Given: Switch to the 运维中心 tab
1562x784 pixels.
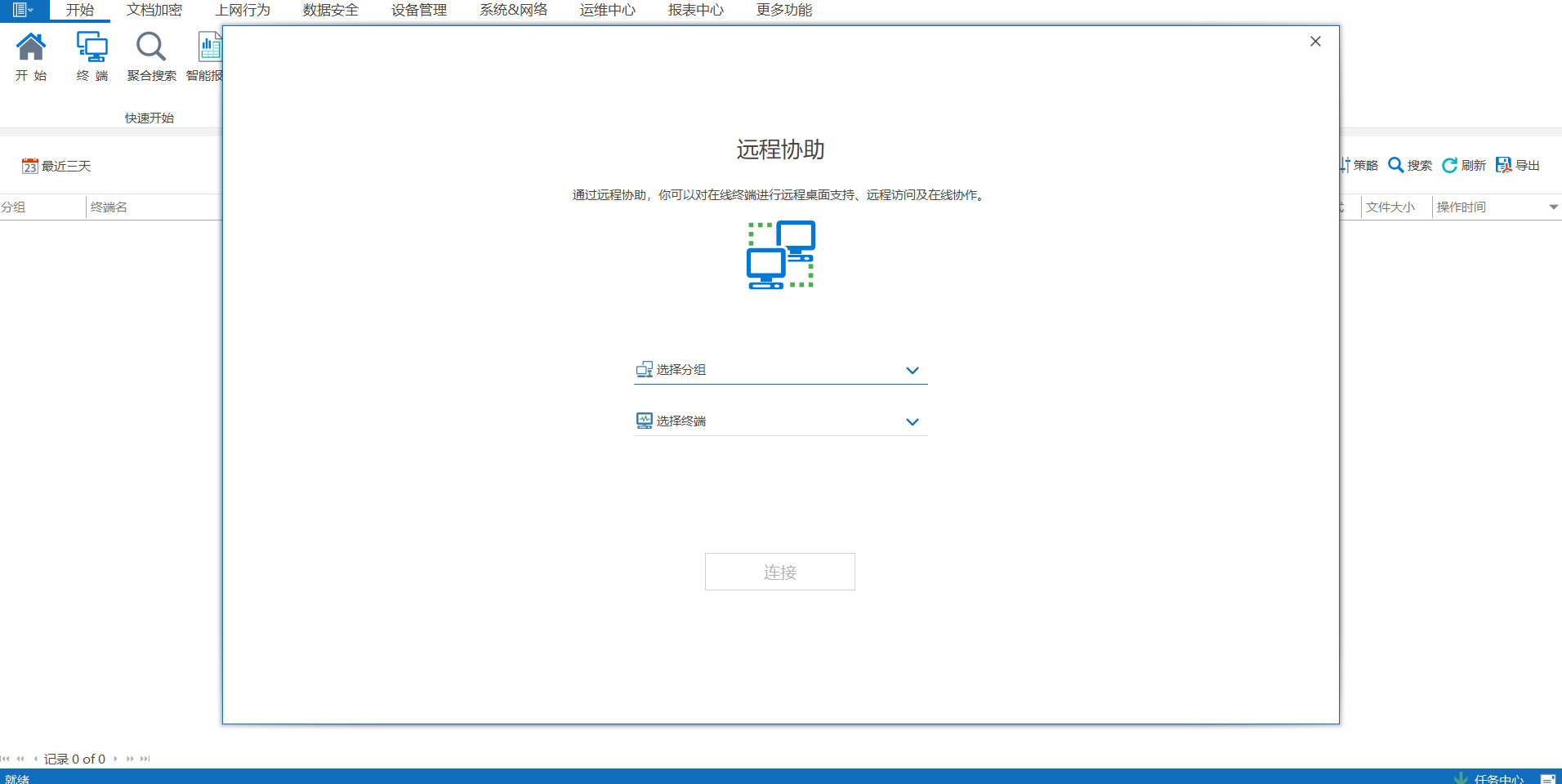Looking at the screenshot, I should click(607, 11).
